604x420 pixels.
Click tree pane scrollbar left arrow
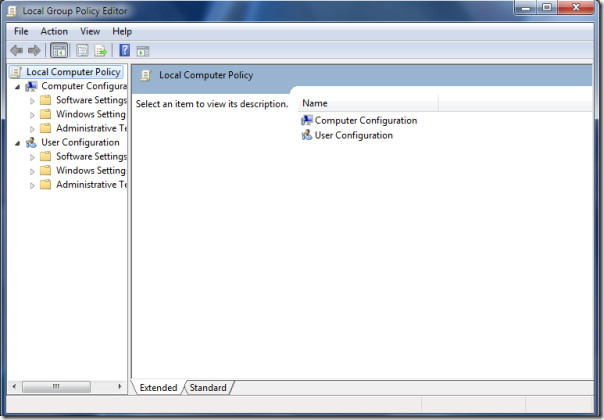pos(14,386)
